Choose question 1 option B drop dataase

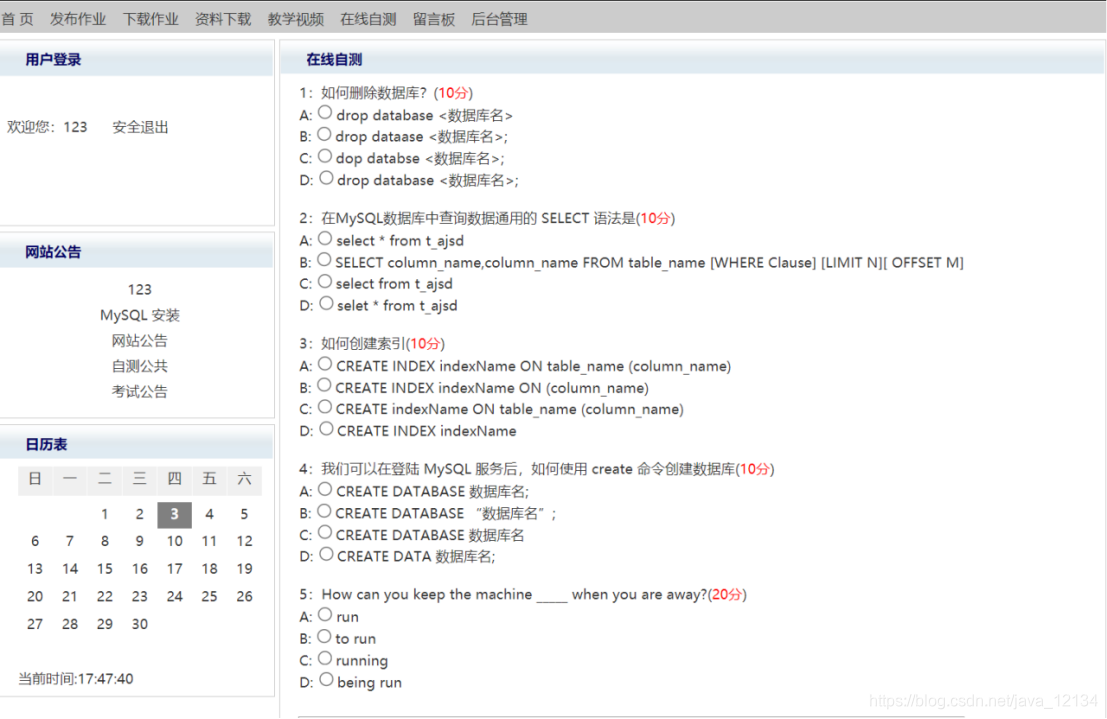tap(324, 134)
